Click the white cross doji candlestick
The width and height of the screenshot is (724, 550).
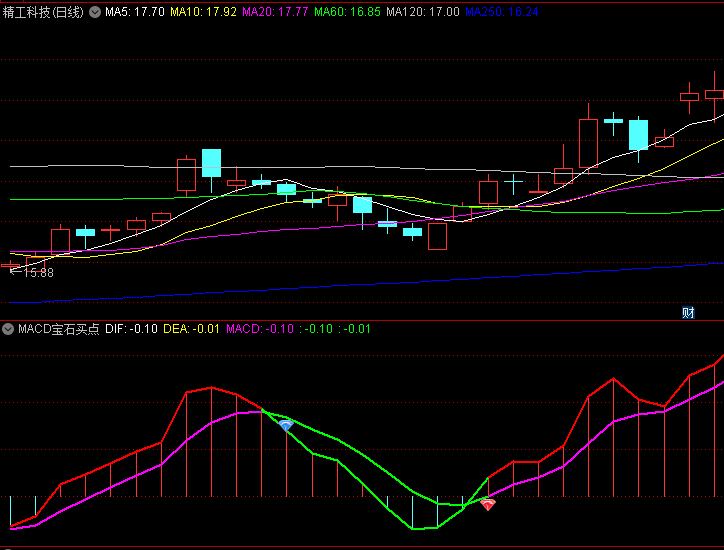click(x=514, y=183)
